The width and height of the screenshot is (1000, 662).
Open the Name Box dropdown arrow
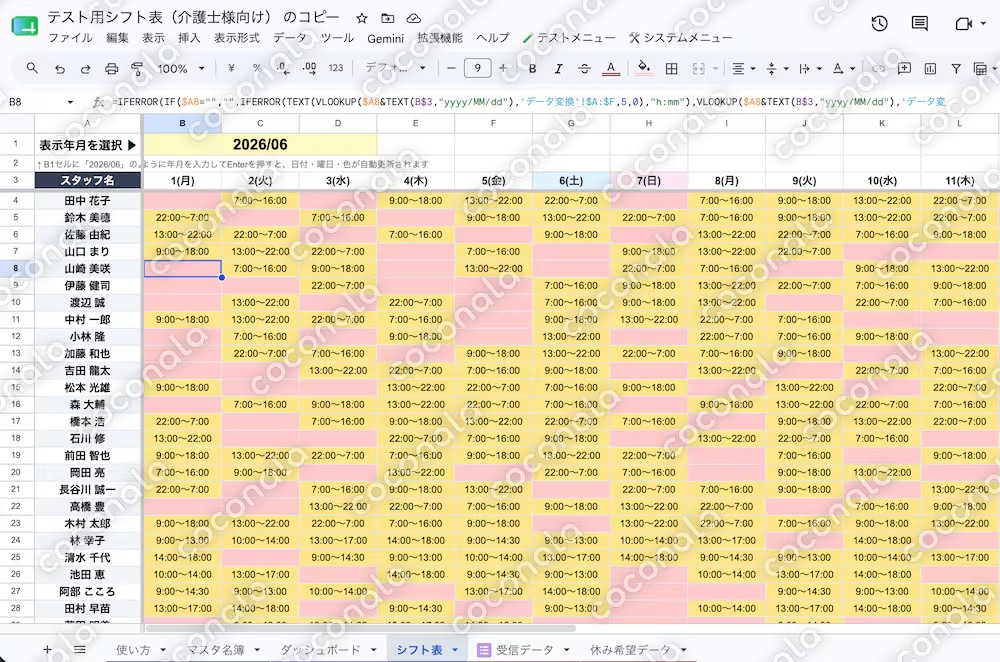click(x=70, y=102)
